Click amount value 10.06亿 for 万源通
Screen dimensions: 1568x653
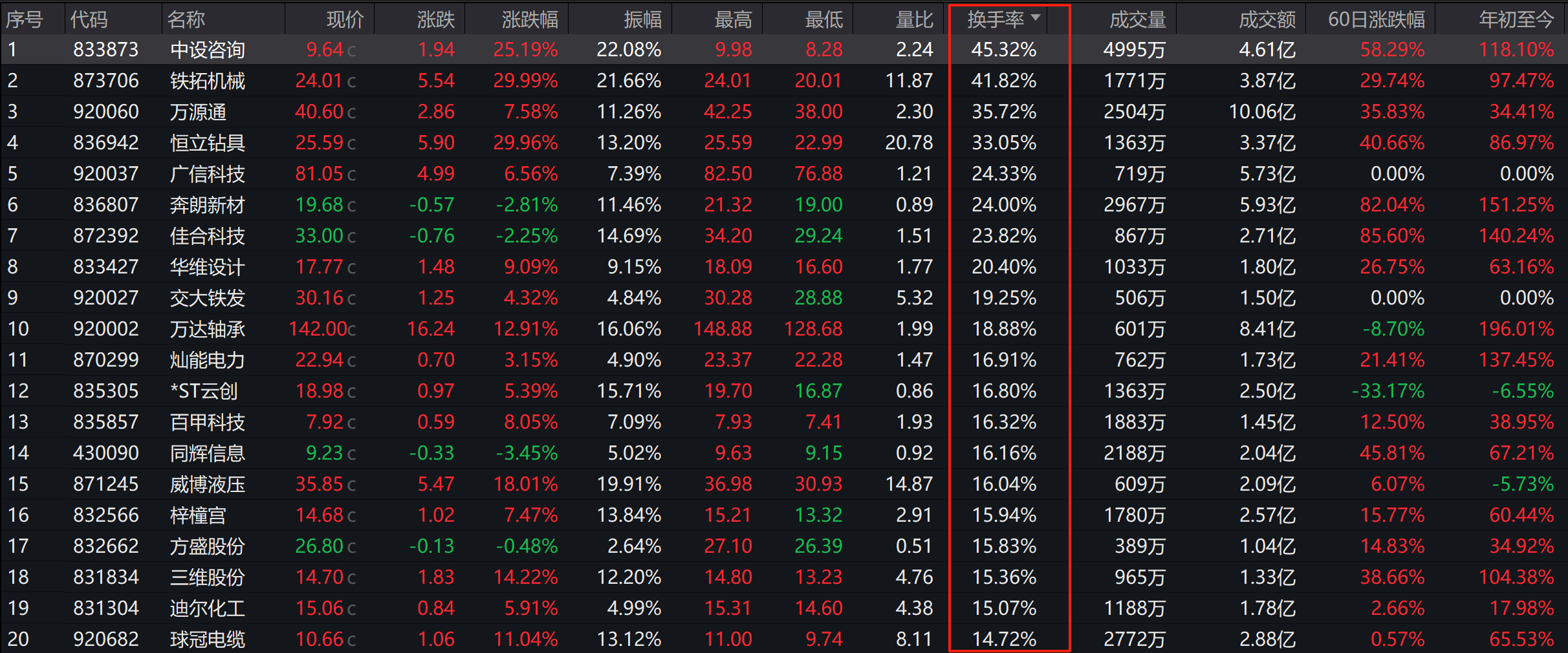click(1262, 112)
